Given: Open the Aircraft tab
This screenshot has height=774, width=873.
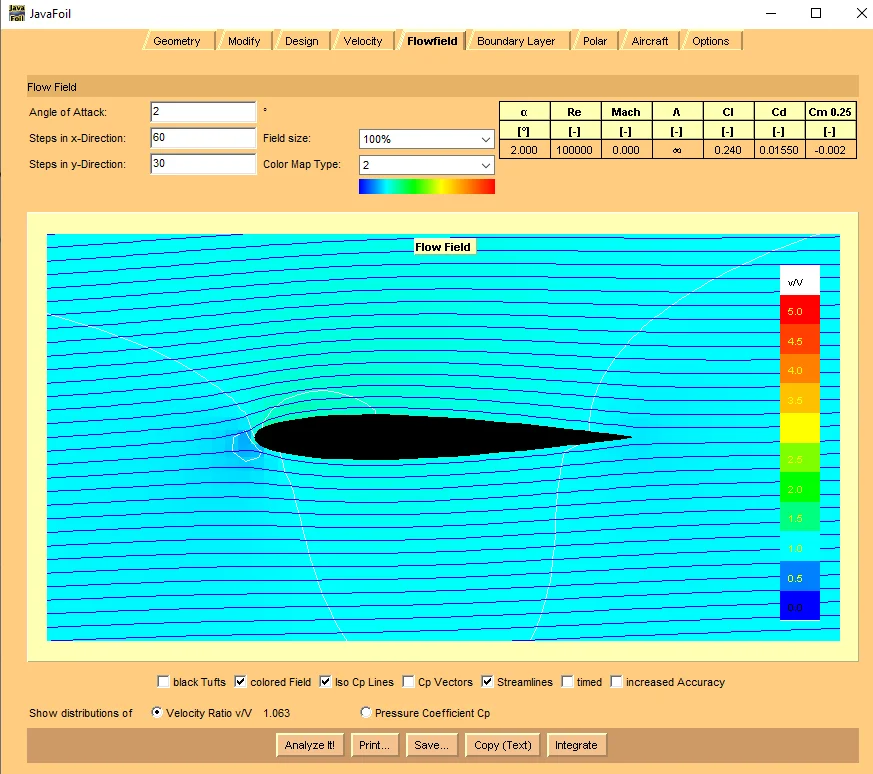Looking at the screenshot, I should (650, 41).
